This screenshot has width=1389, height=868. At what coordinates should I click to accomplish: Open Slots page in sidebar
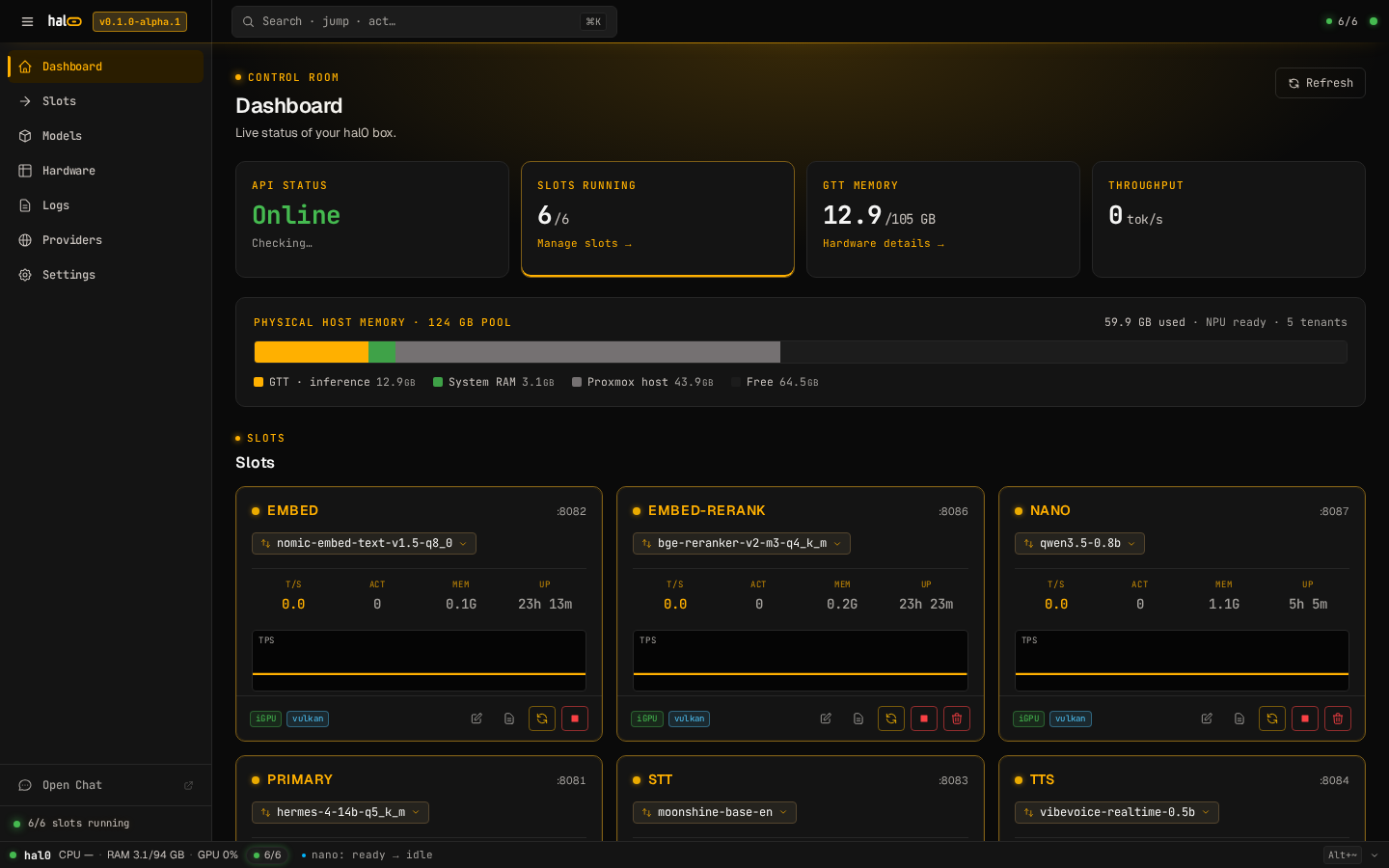point(105,101)
